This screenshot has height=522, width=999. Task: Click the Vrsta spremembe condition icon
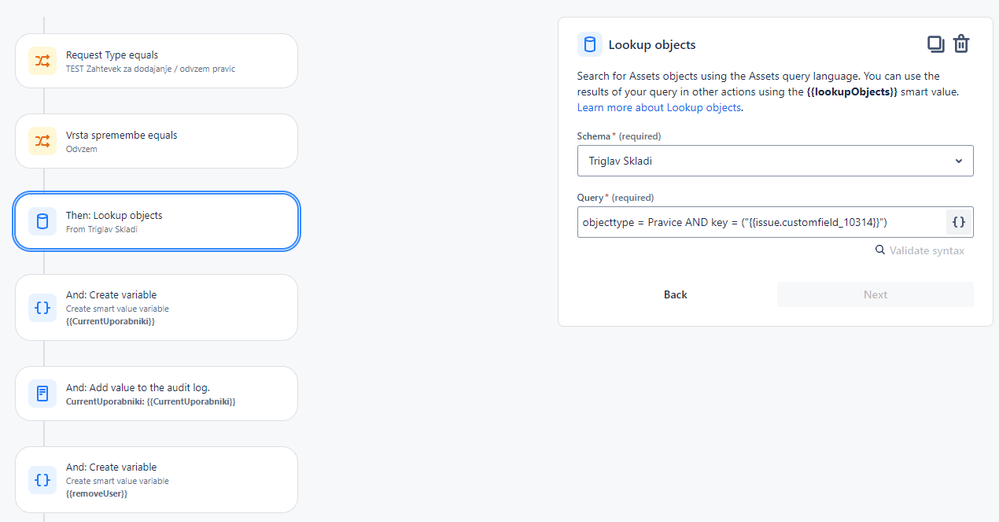(x=42, y=141)
